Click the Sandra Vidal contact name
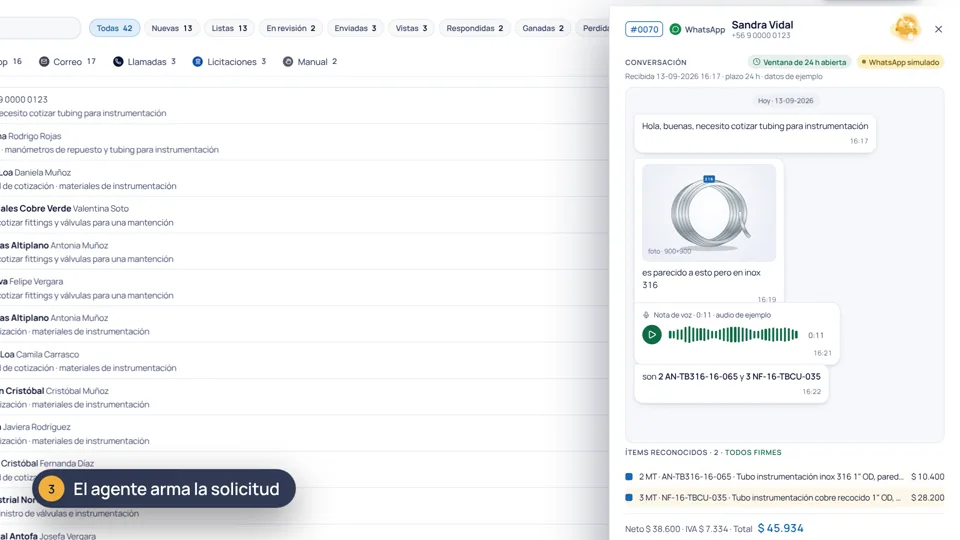This screenshot has height=540, width=960. pos(762,24)
